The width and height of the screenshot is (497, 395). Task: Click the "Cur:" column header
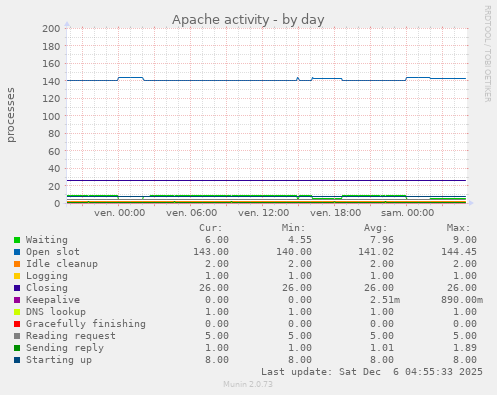(x=211, y=228)
